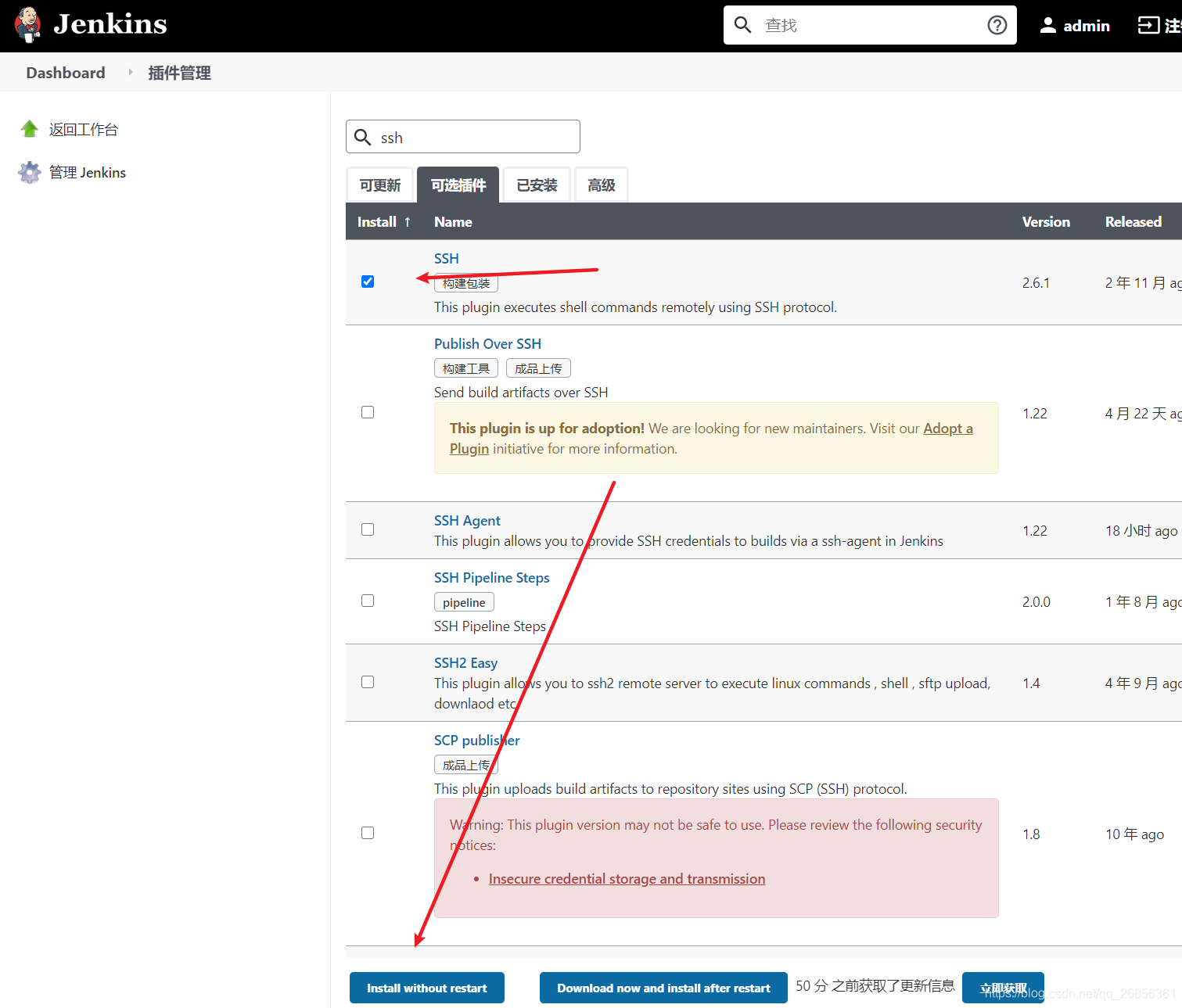Focus the header 查找 search box
Screen dimensions: 1182x1008
click(x=870, y=25)
